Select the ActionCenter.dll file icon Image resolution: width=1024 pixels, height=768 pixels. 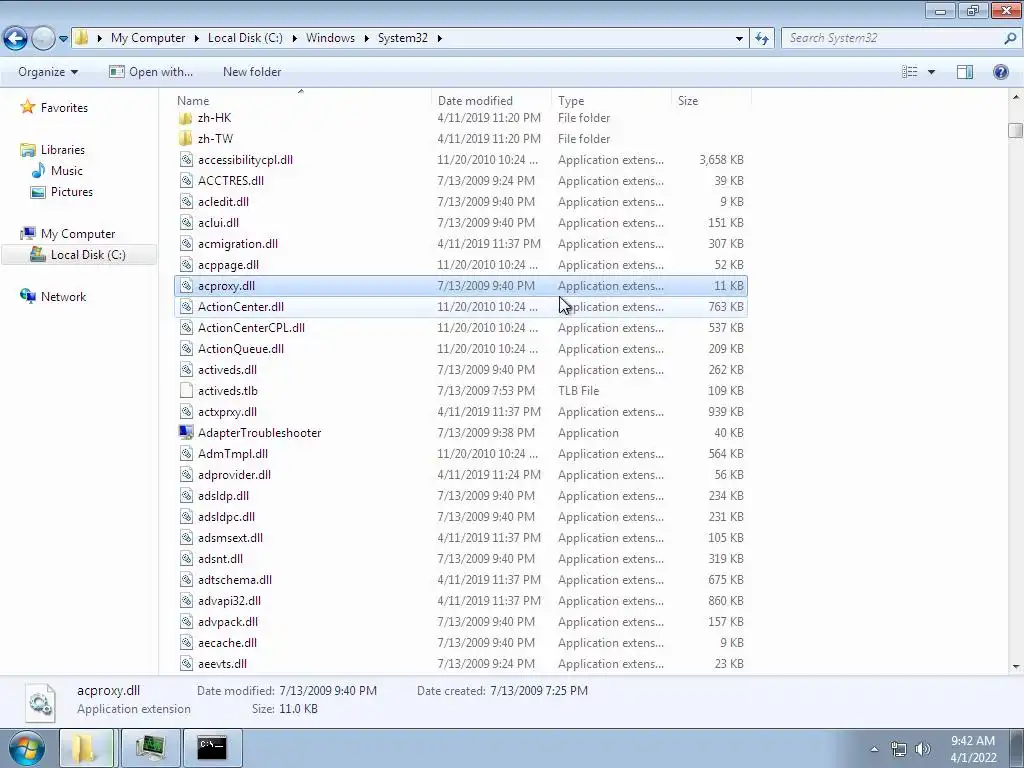(x=186, y=307)
